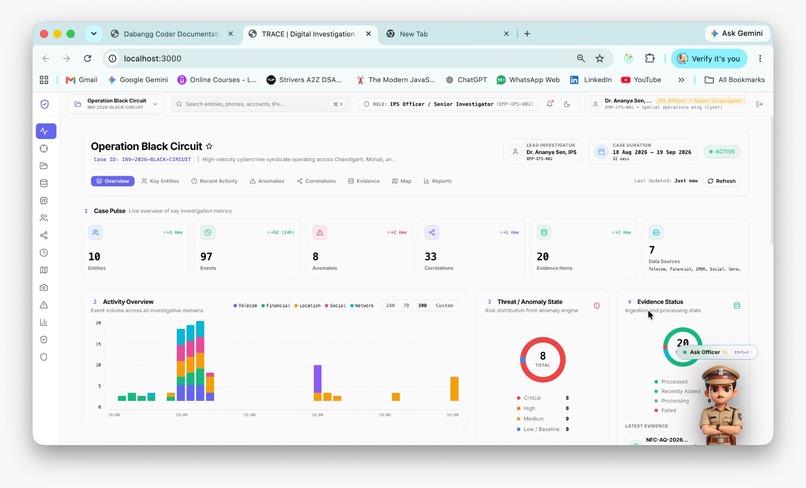Open the people icon in the sidebar

coord(44,218)
